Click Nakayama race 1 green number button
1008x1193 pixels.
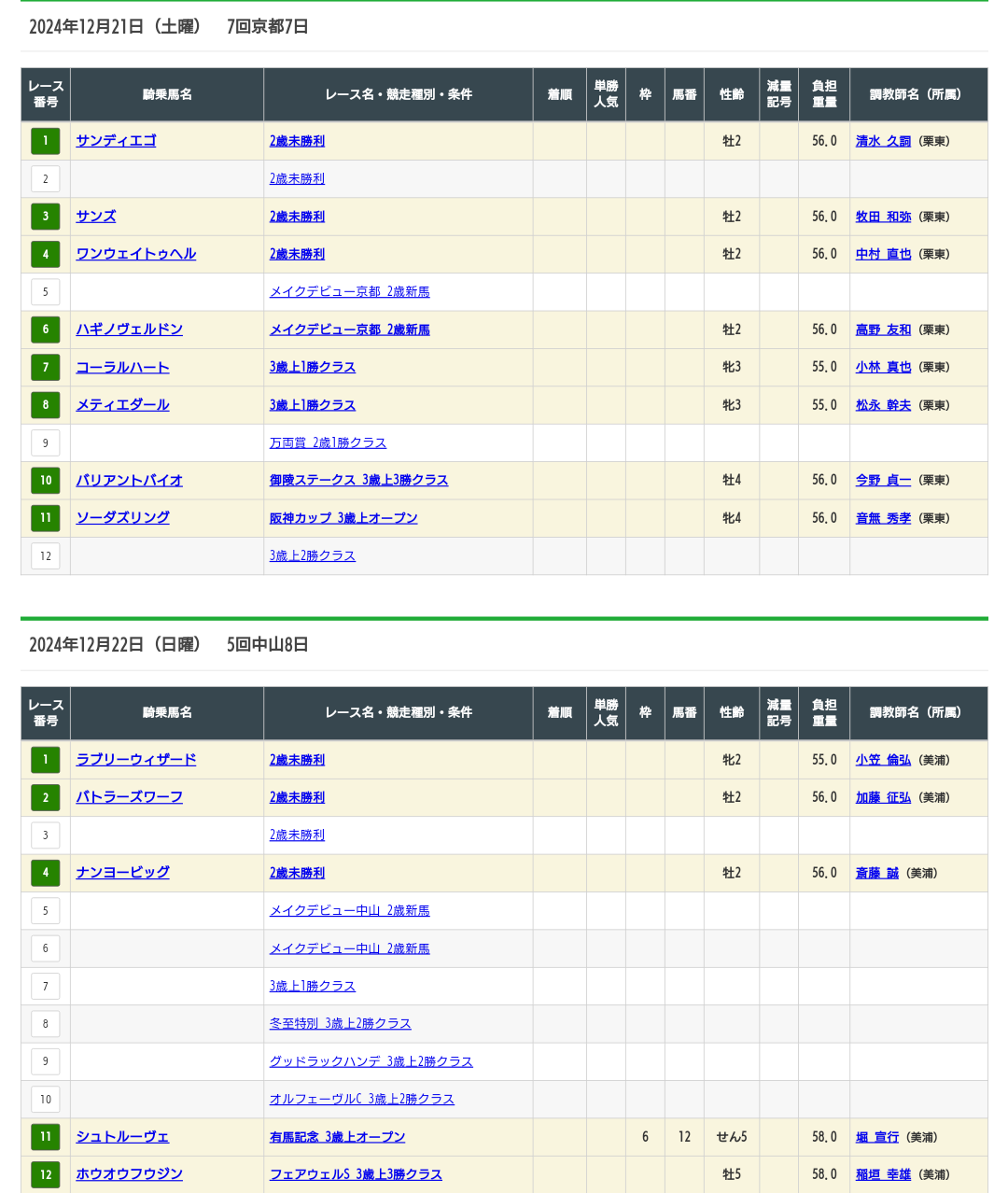pos(46,760)
